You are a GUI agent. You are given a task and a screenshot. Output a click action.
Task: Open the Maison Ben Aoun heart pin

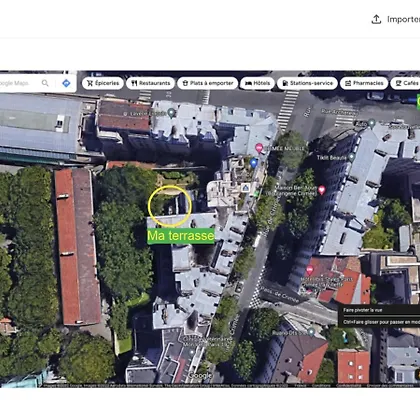click(x=322, y=190)
